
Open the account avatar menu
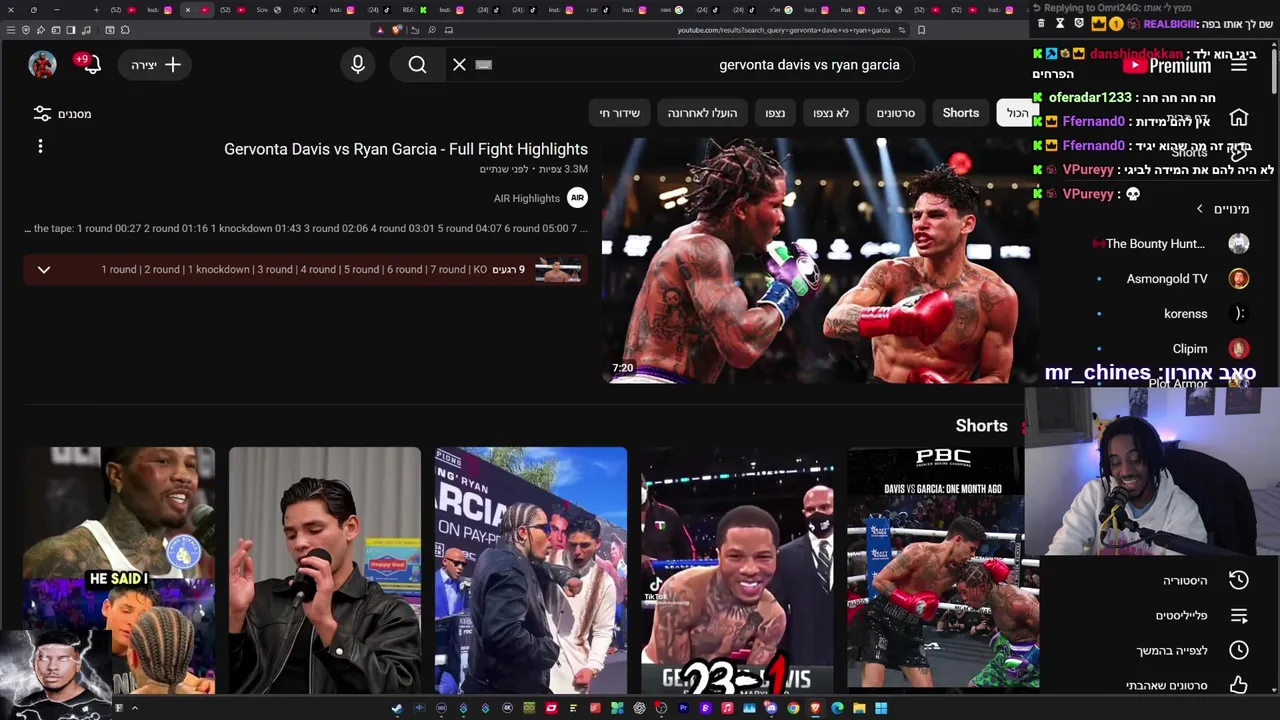click(x=42, y=64)
